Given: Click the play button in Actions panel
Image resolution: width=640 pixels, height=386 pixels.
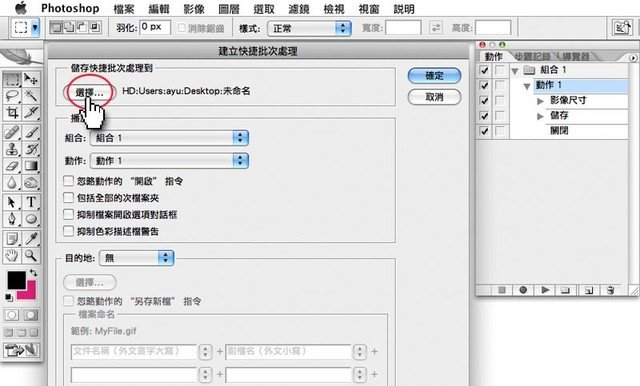Looking at the screenshot, I should (545, 290).
